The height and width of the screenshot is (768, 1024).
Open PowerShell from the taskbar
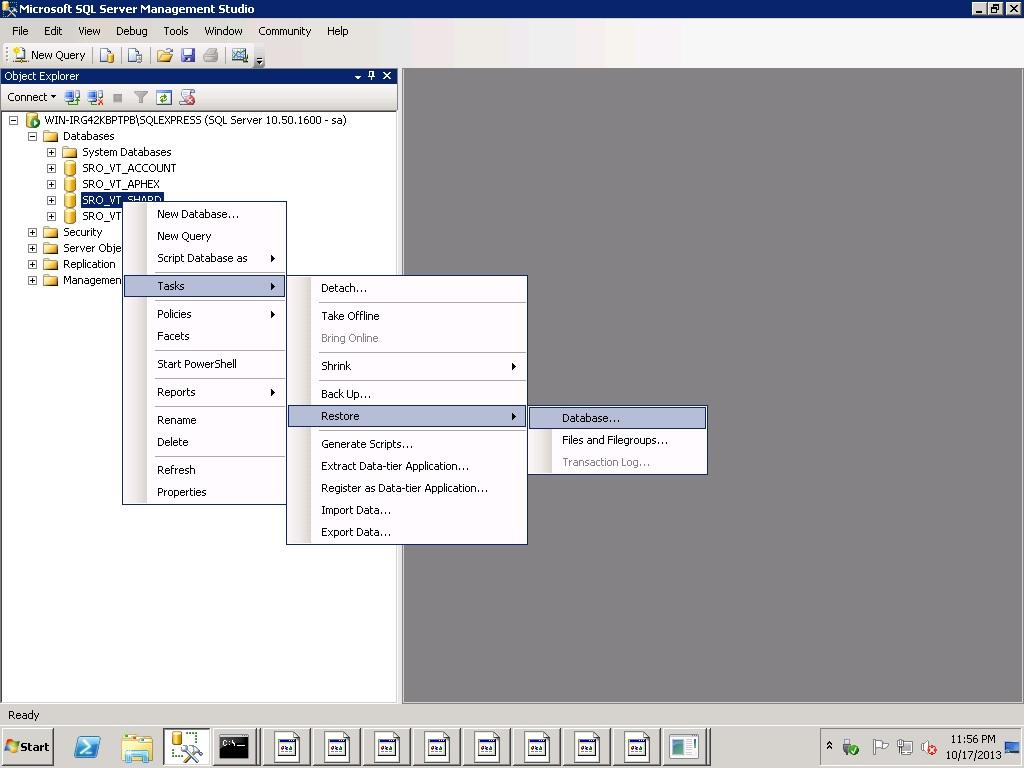click(88, 746)
